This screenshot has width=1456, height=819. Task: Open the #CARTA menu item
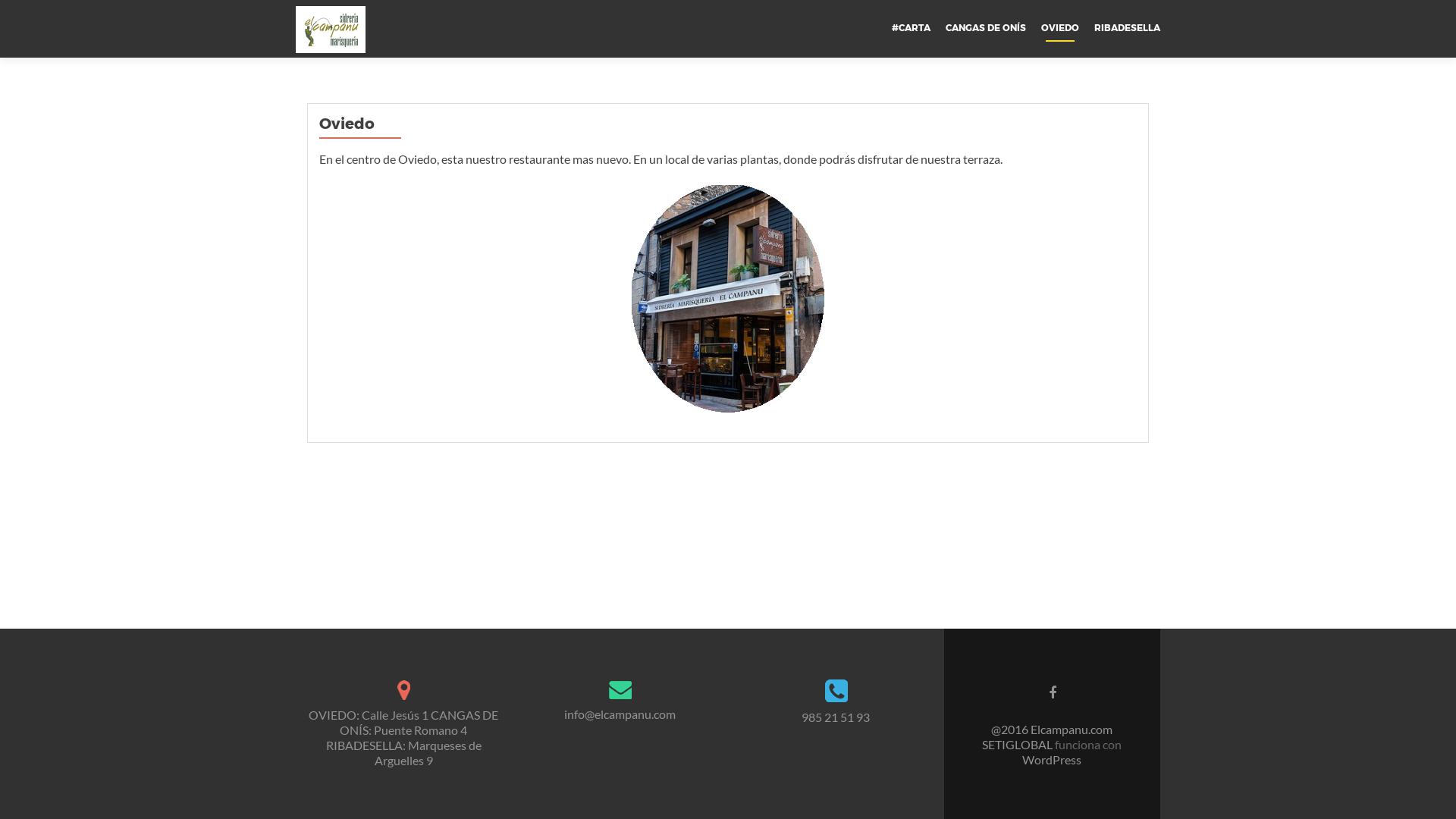tap(910, 28)
